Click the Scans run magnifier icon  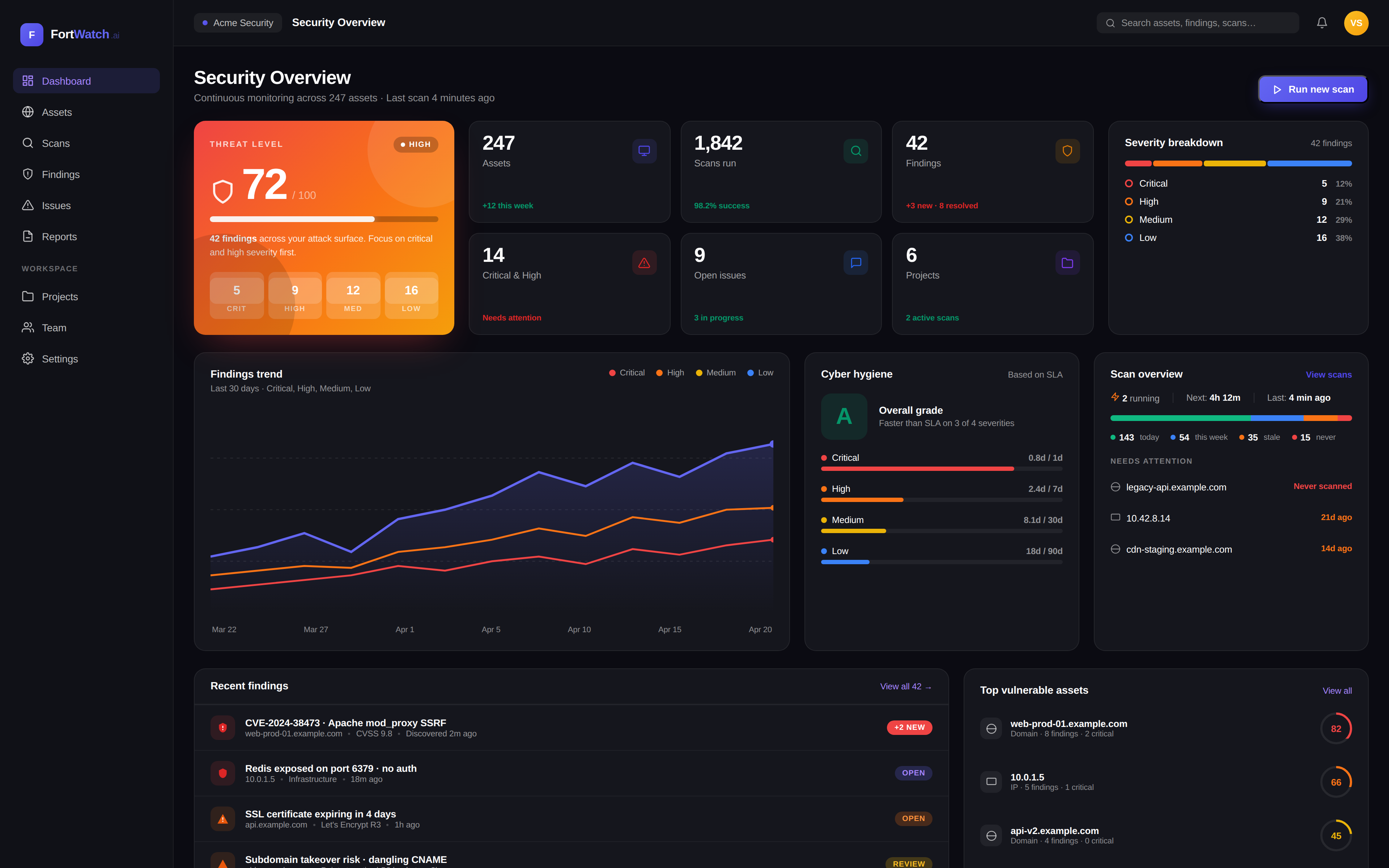click(x=855, y=151)
